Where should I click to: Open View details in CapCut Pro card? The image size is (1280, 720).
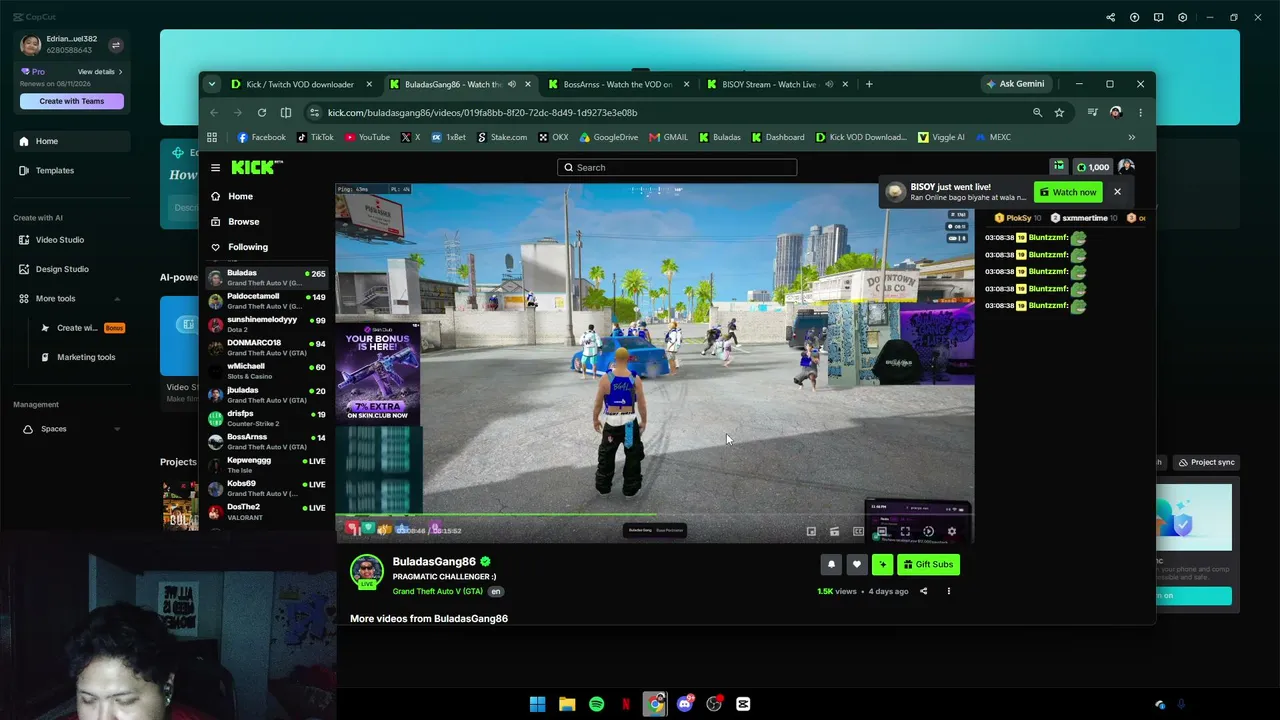click(x=100, y=72)
